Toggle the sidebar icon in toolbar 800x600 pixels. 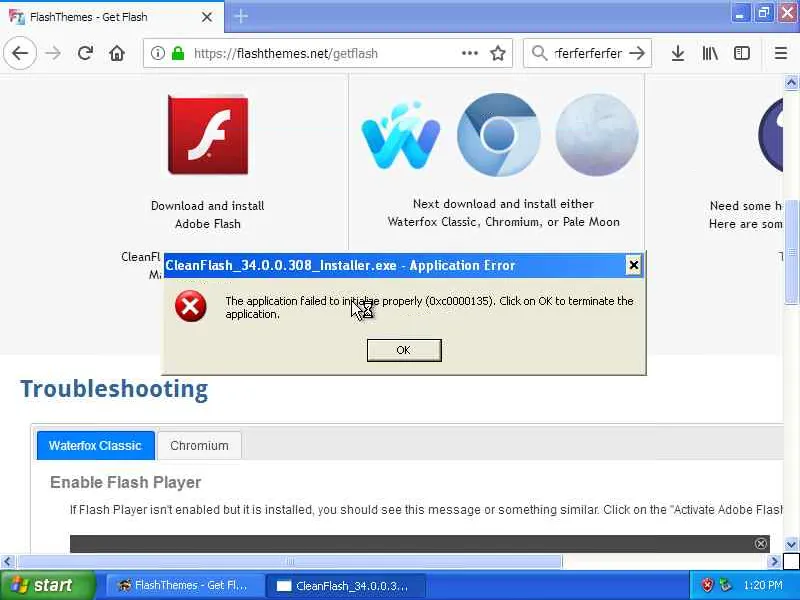[741, 53]
